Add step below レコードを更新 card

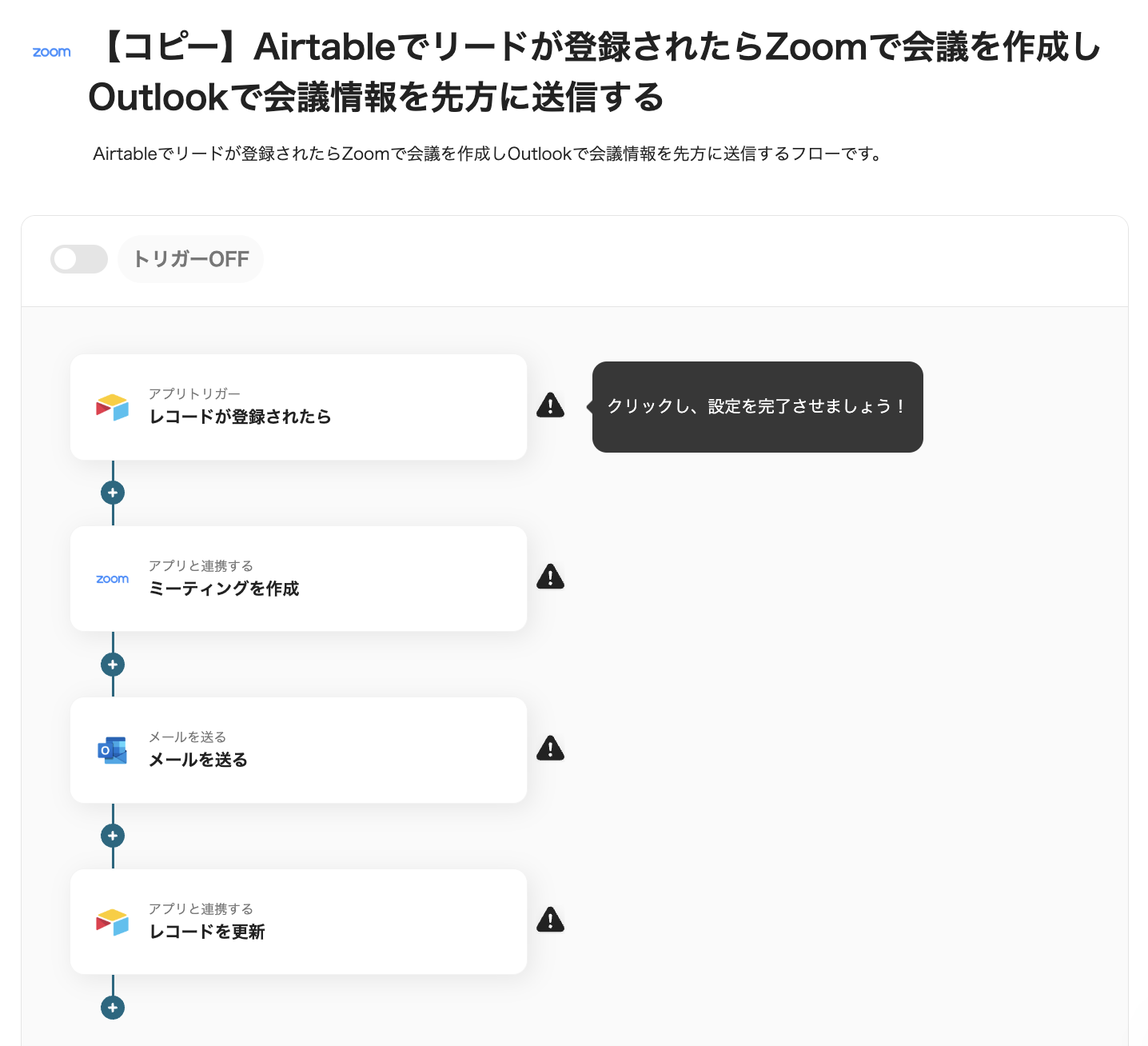(113, 1008)
